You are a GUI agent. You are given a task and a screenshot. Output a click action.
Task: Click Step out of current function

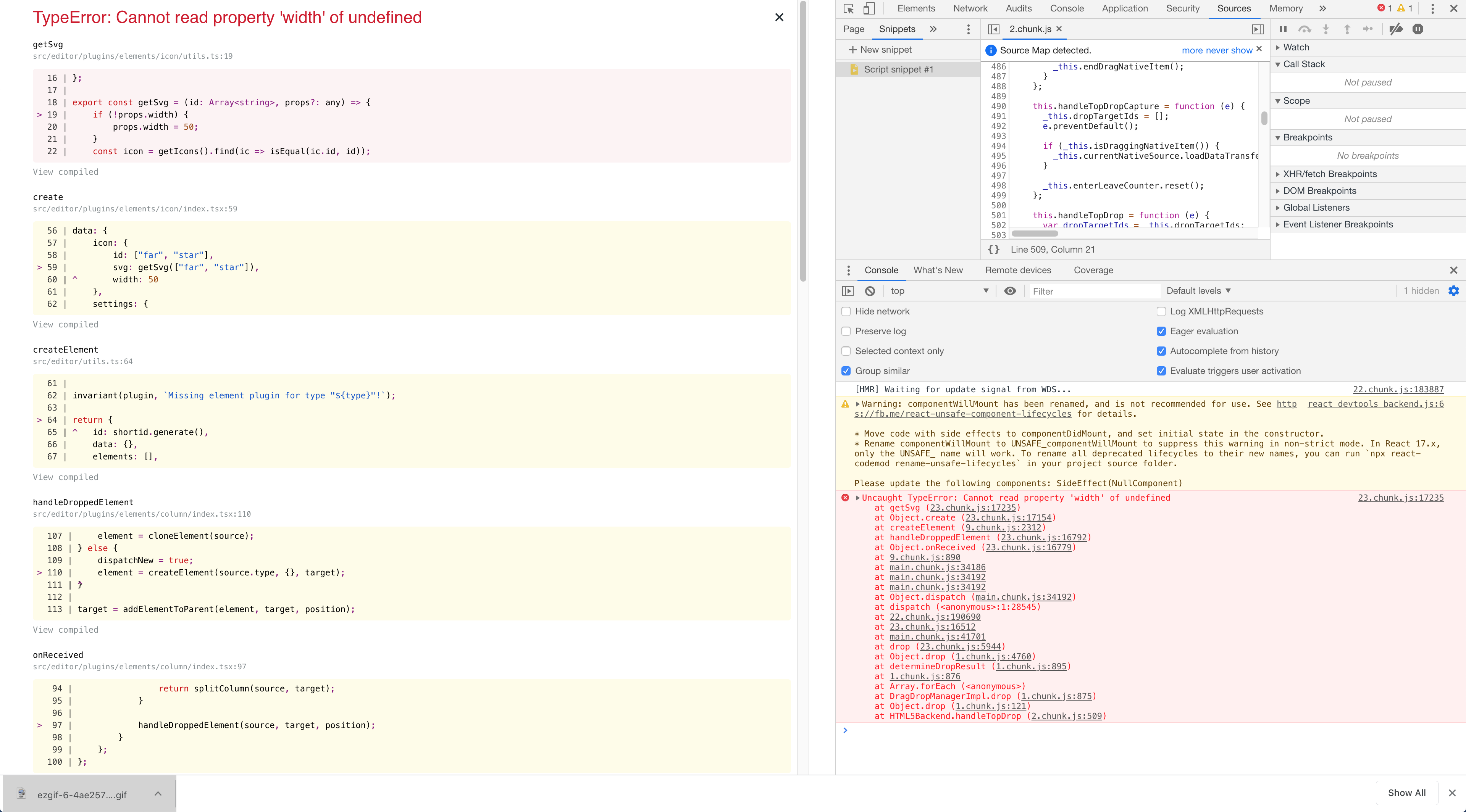(1347, 29)
